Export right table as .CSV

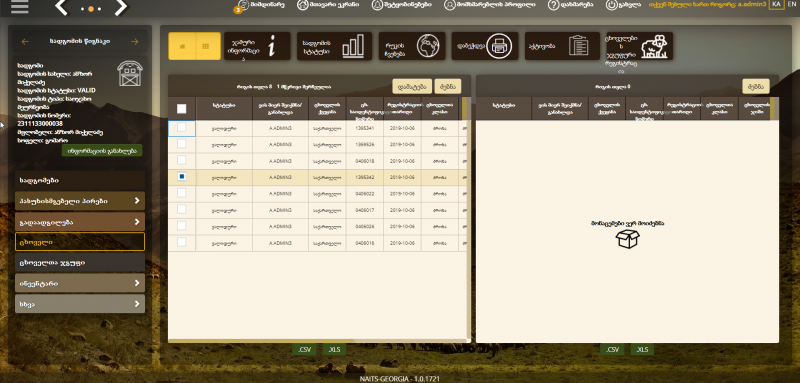612,349
